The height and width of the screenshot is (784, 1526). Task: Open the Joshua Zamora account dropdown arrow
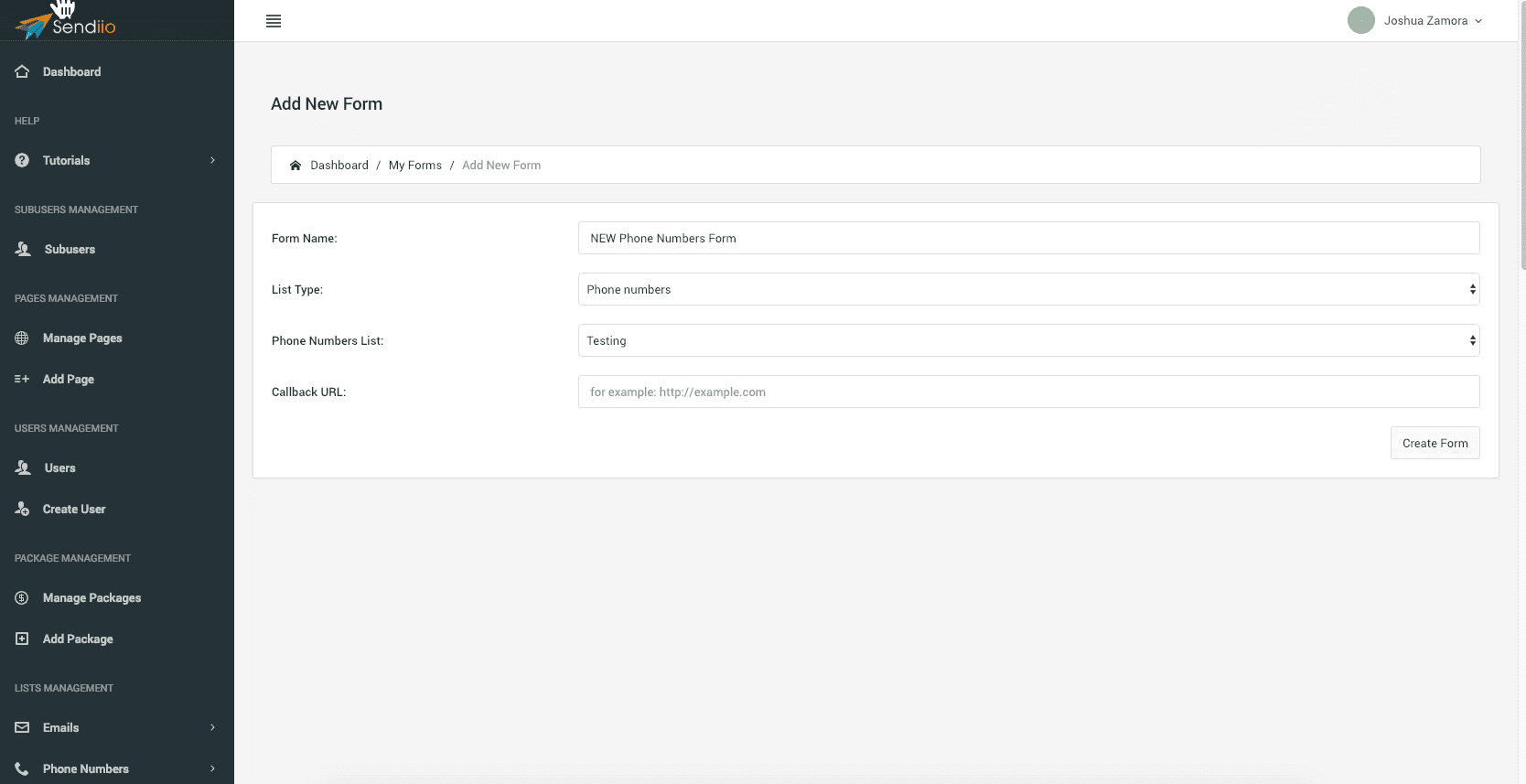1478,21
